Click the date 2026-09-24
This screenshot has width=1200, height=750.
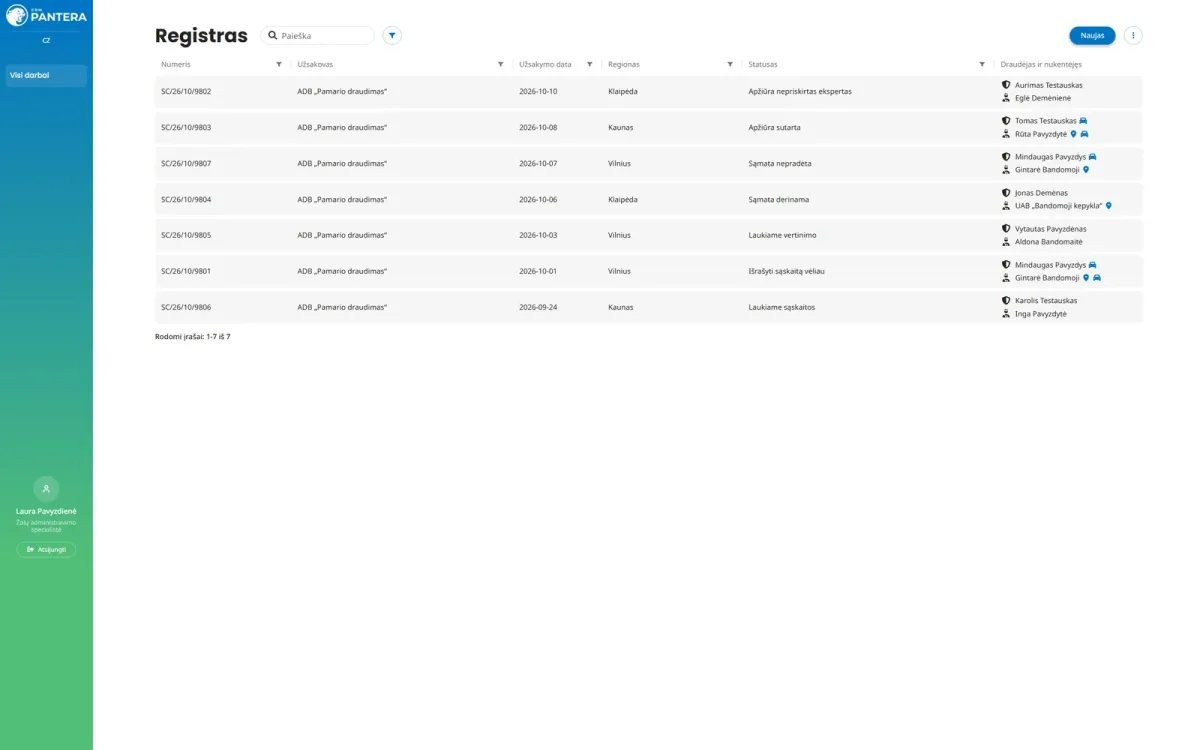point(538,308)
